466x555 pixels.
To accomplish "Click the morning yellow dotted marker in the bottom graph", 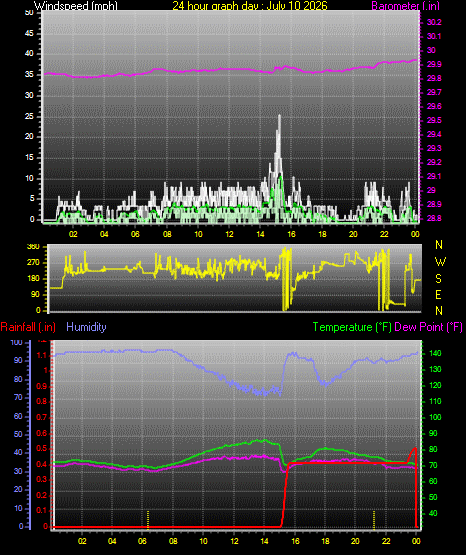I will coord(148,520).
